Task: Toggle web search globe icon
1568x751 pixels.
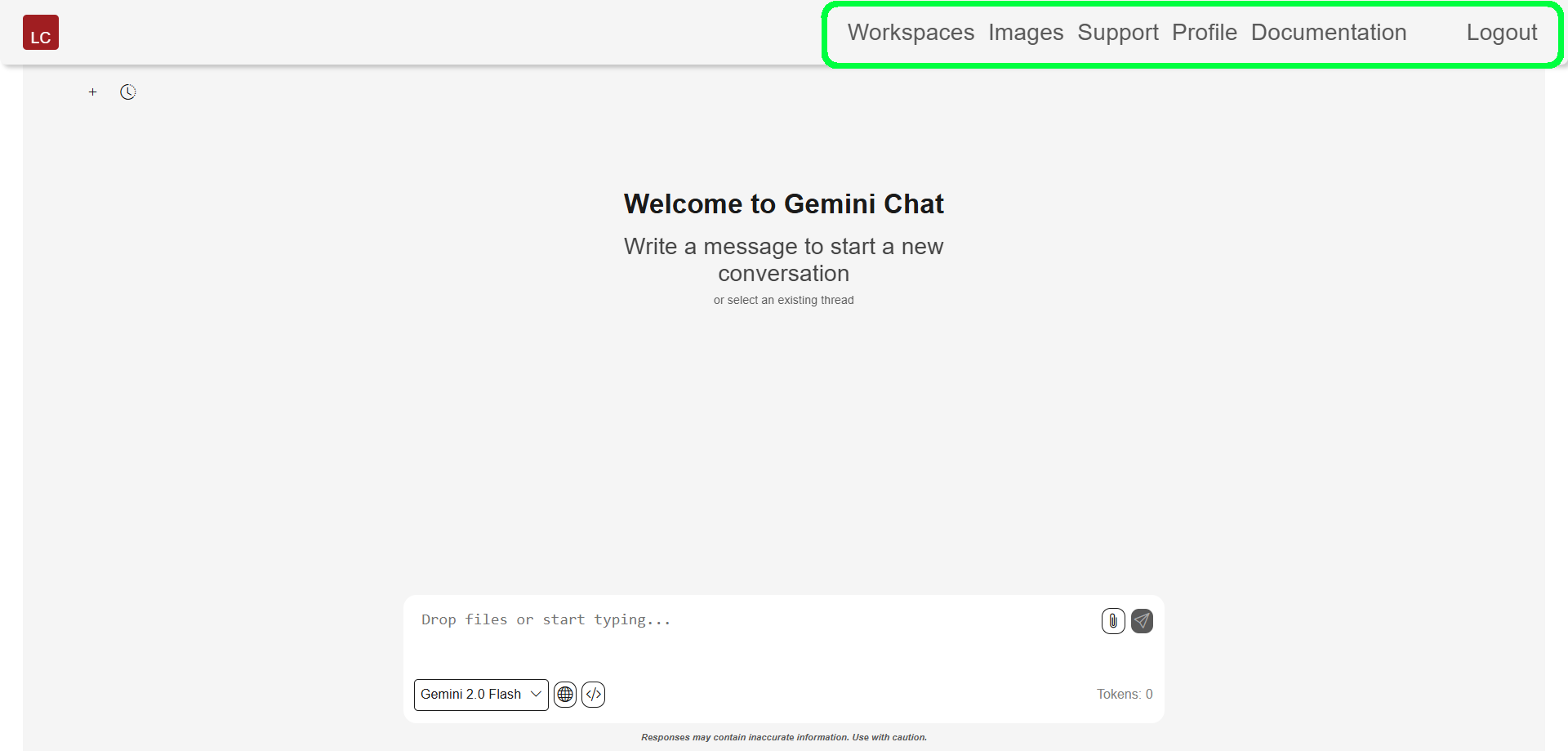Action: pos(565,695)
